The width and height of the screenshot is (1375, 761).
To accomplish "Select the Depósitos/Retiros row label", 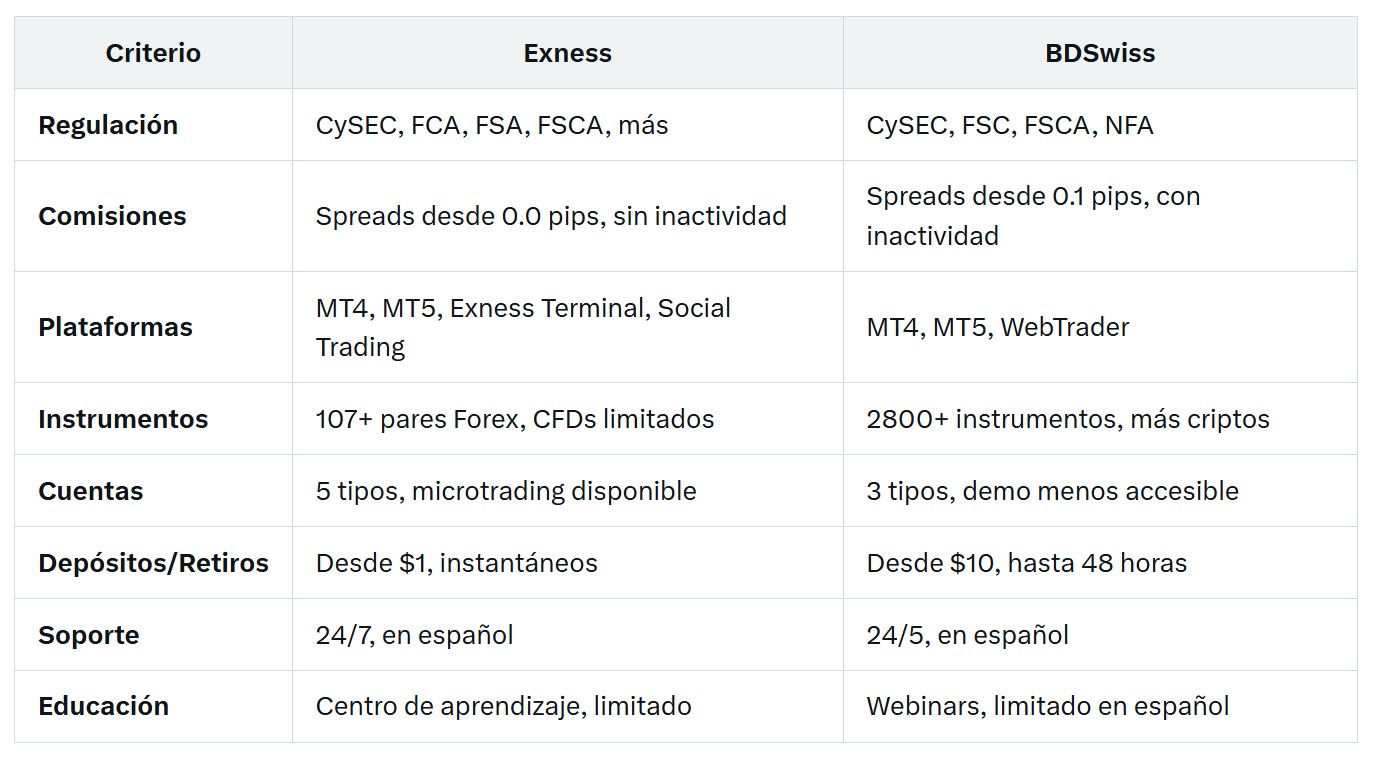I will coord(153,563).
